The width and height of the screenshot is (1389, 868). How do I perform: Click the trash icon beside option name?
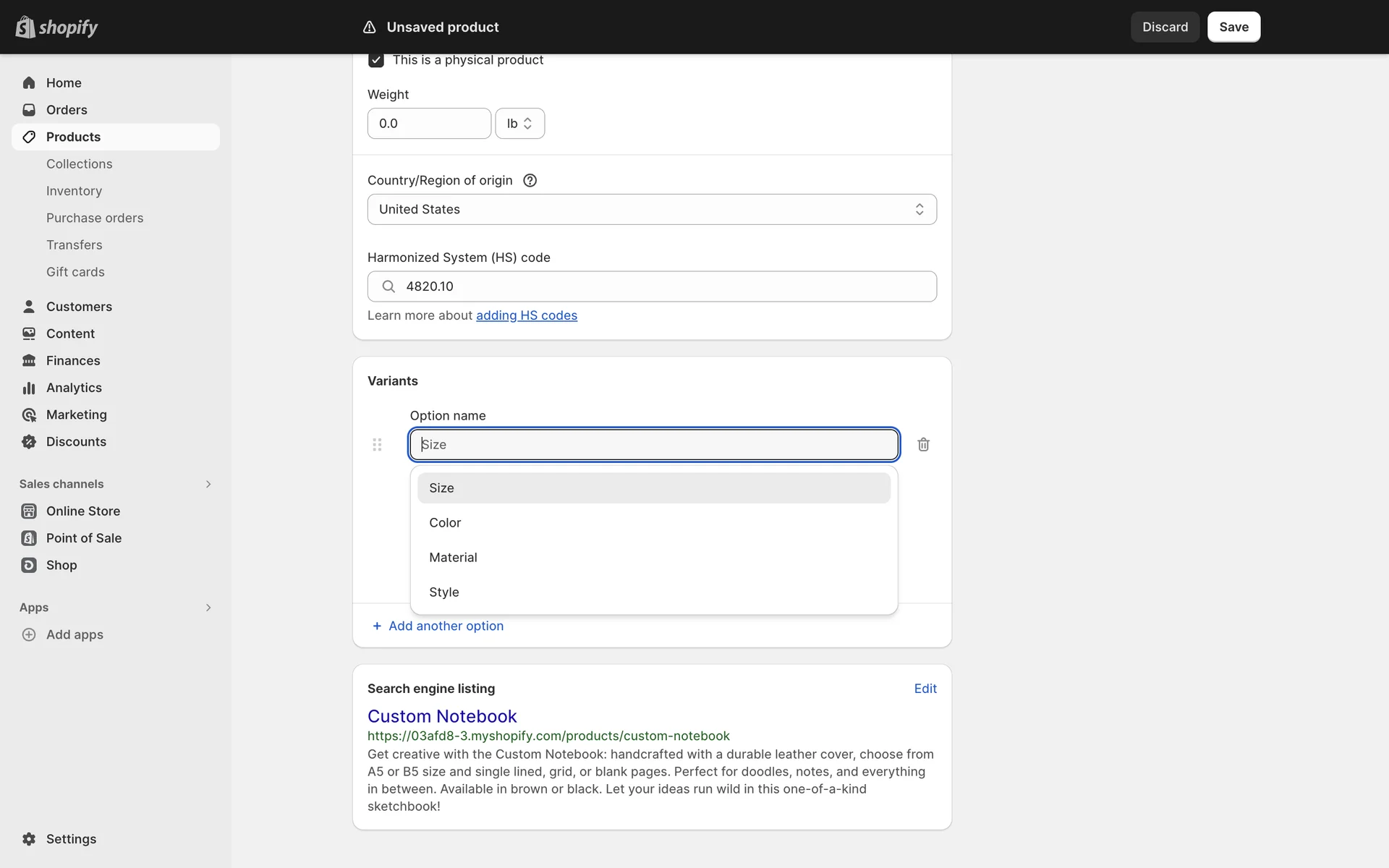click(x=923, y=445)
